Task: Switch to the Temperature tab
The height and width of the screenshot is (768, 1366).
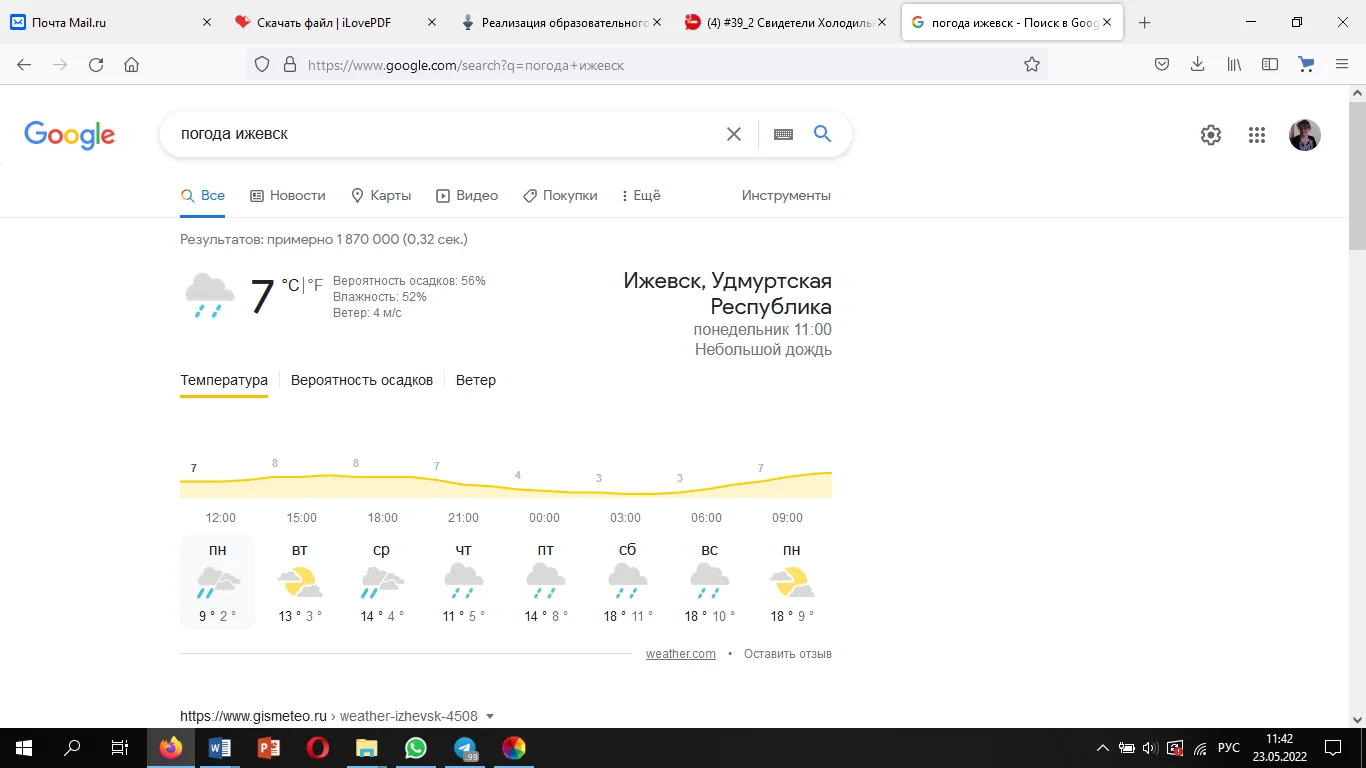Action: (x=223, y=380)
